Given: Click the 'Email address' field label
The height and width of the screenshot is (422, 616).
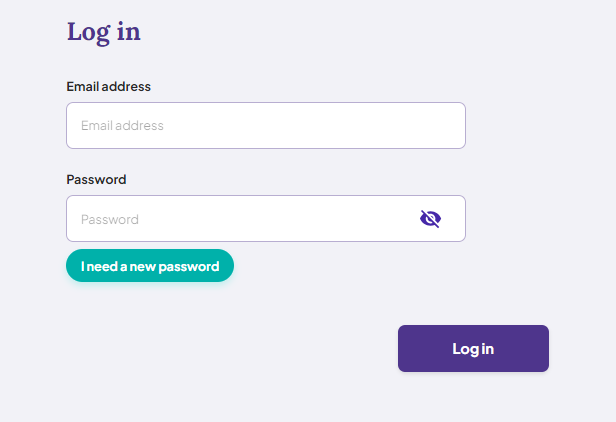Looking at the screenshot, I should (x=108, y=86).
